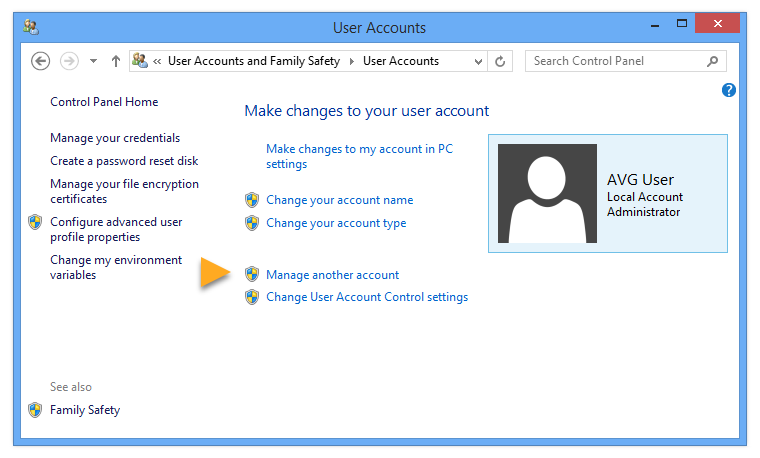
Task: Click the AVG User profile picture
Action: [547, 194]
